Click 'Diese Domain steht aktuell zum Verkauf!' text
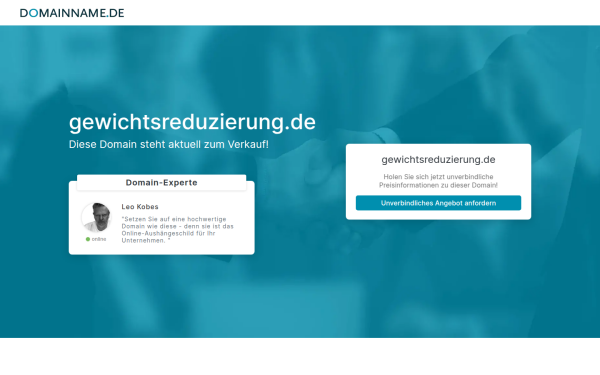The width and height of the screenshot is (600, 375). pyautogui.click(x=169, y=144)
